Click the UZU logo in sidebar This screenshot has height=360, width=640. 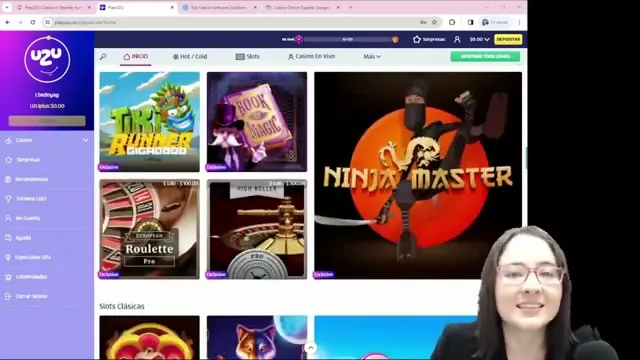coord(47,59)
